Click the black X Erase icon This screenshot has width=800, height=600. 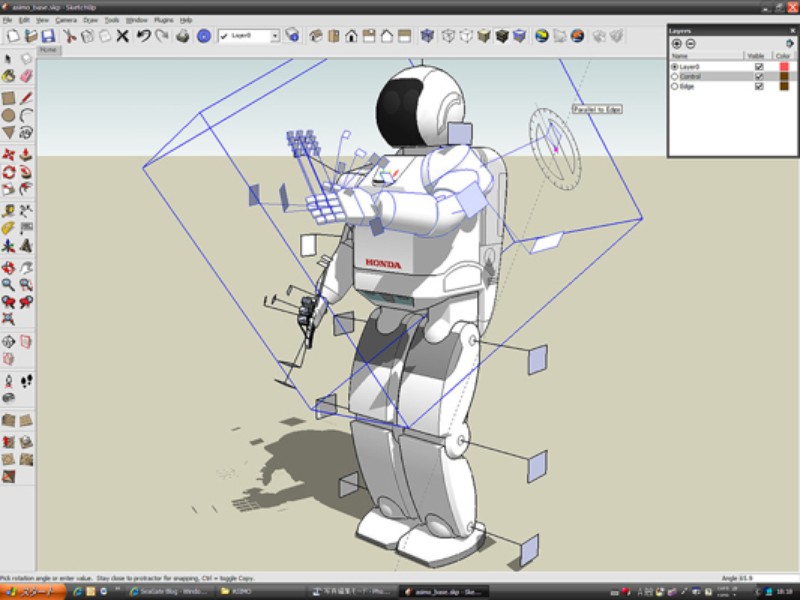122,36
